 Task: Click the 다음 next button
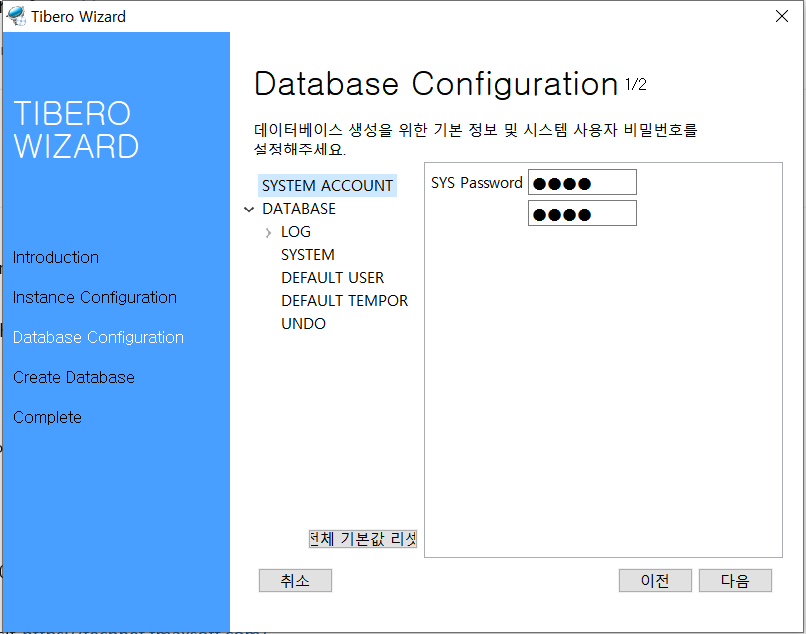coord(735,581)
